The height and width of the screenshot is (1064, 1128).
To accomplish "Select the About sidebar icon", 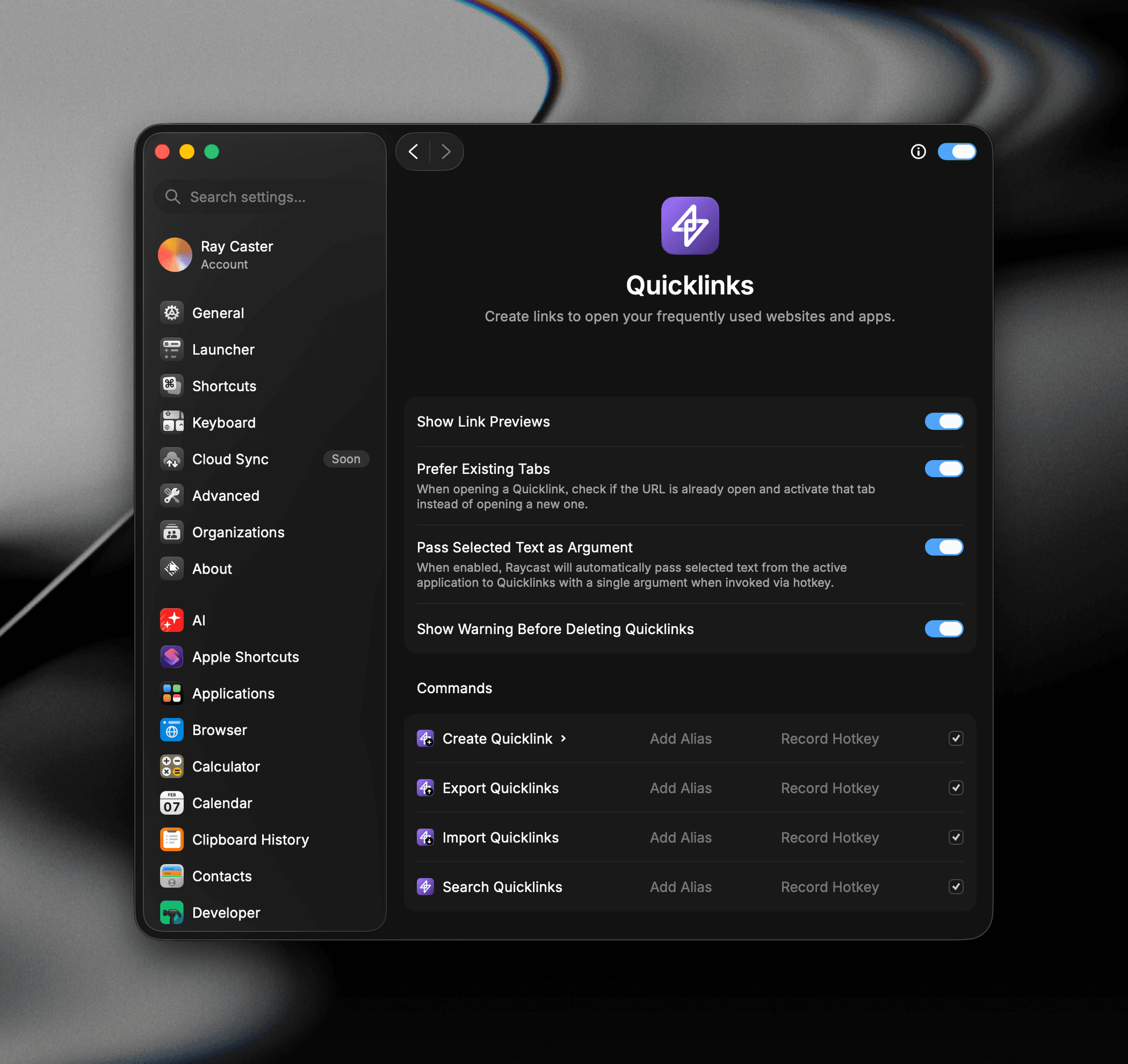I will (x=172, y=568).
